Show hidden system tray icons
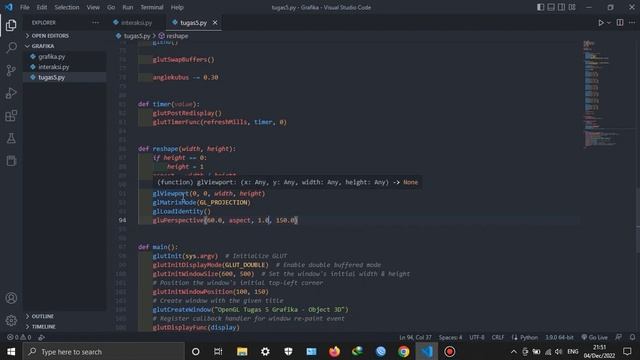Image resolution: width=640 pixels, height=360 pixels. coord(513,352)
